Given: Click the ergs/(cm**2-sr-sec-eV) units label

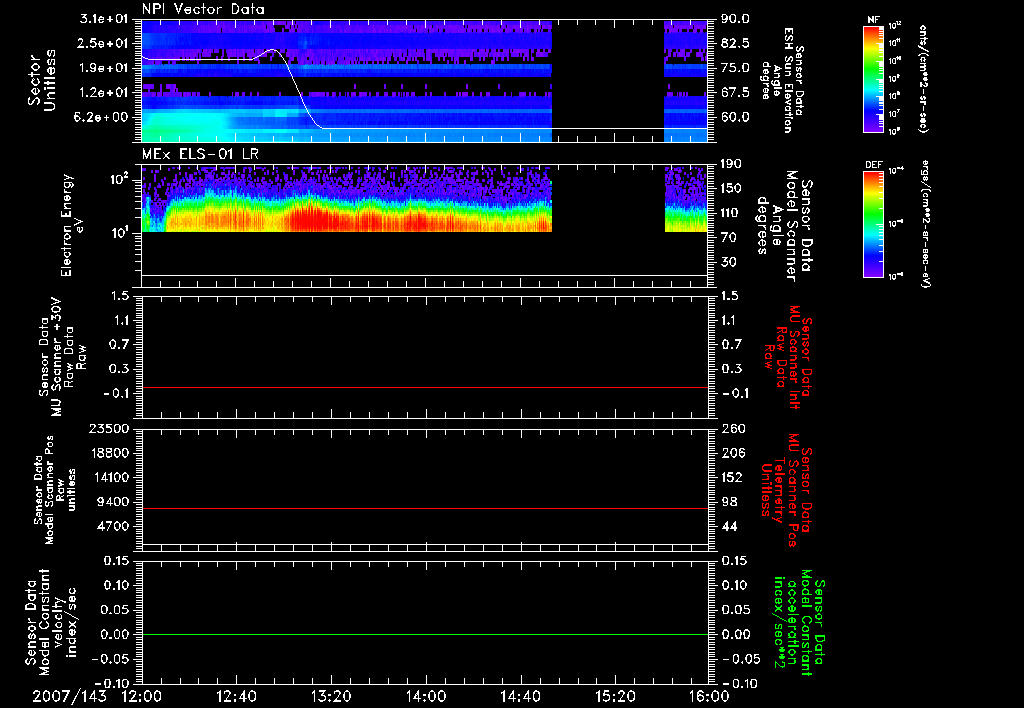Looking at the screenshot, I should pos(925,224).
